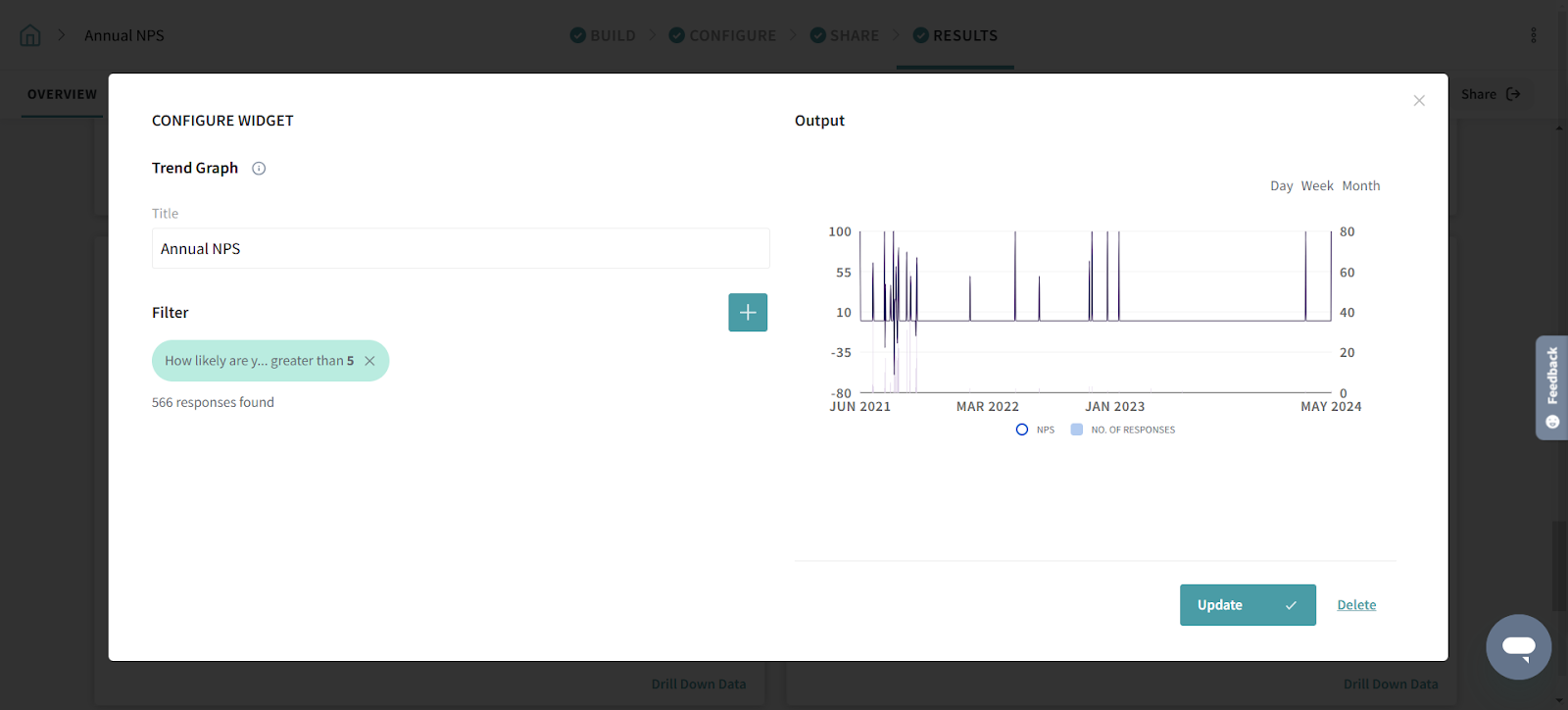Switch chart granularity to Month
This screenshot has height=710, width=1568.
point(1360,186)
